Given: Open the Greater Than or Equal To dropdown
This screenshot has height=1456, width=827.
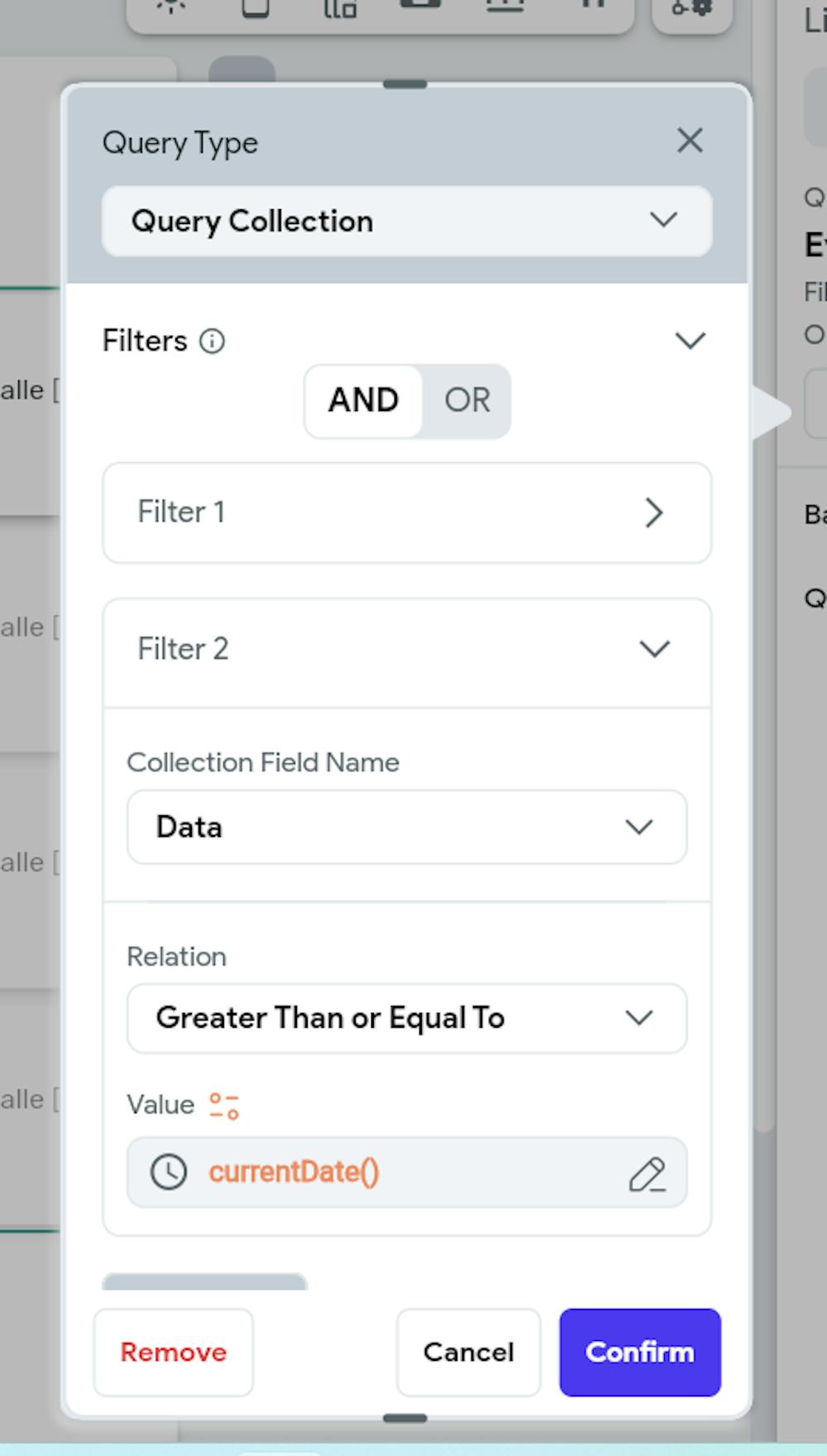Looking at the screenshot, I should tap(406, 1018).
